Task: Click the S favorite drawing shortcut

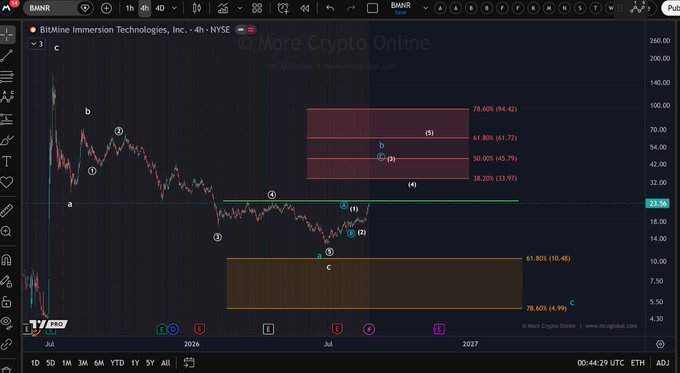Action: [x=580, y=8]
